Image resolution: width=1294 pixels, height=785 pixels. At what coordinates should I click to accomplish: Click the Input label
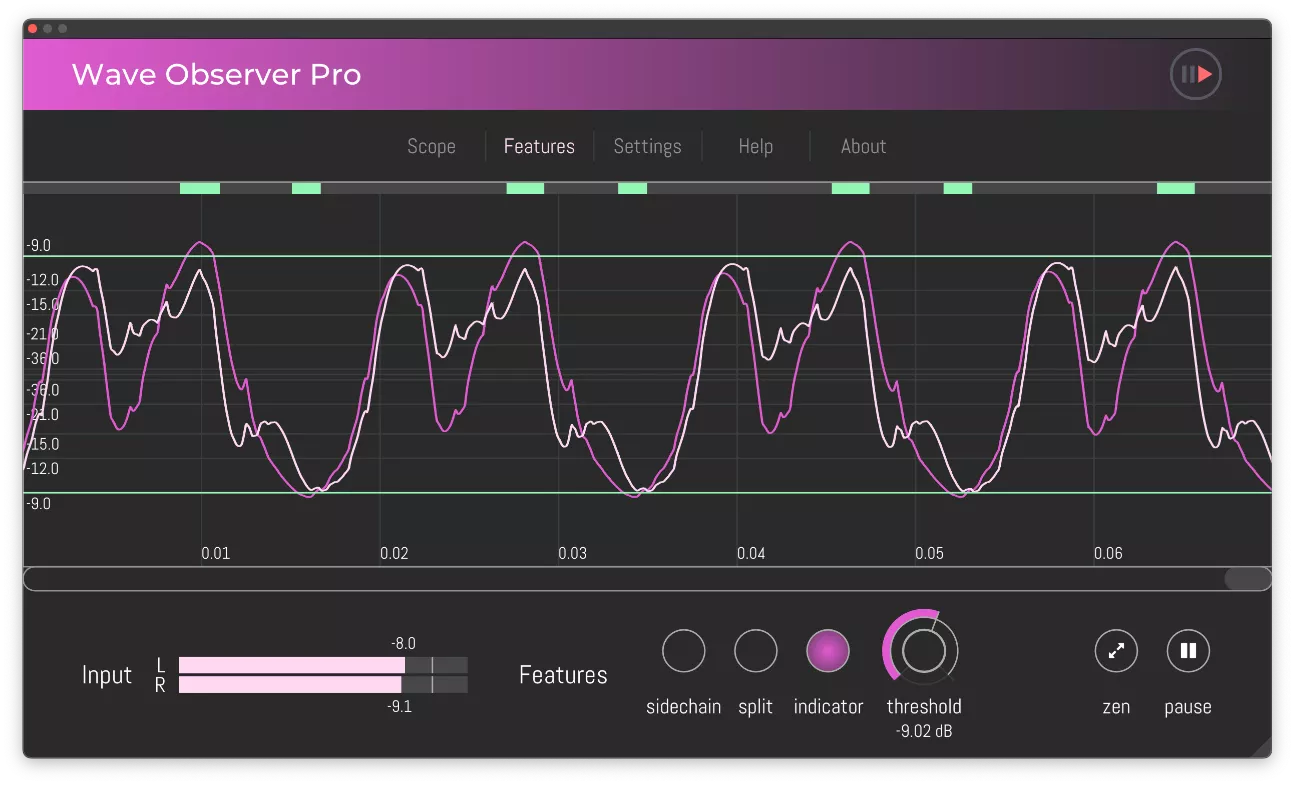coord(107,675)
